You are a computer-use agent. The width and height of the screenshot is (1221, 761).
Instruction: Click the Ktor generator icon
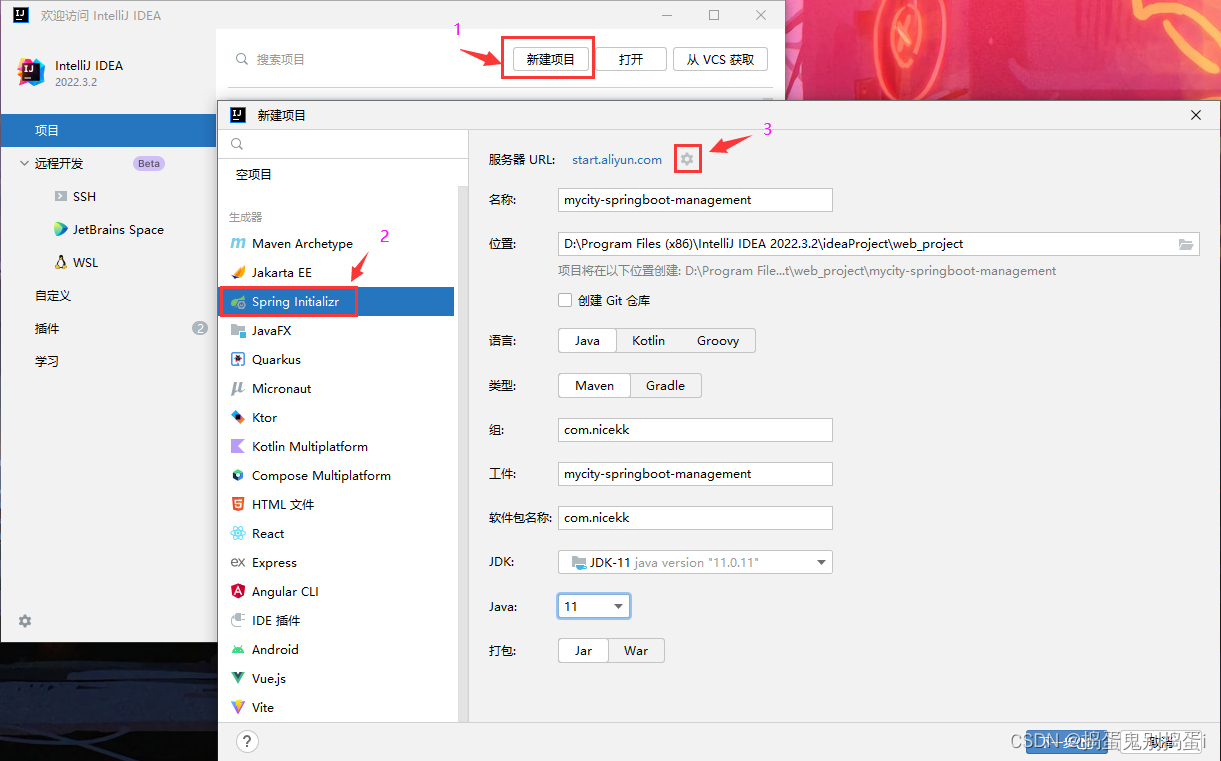238,417
